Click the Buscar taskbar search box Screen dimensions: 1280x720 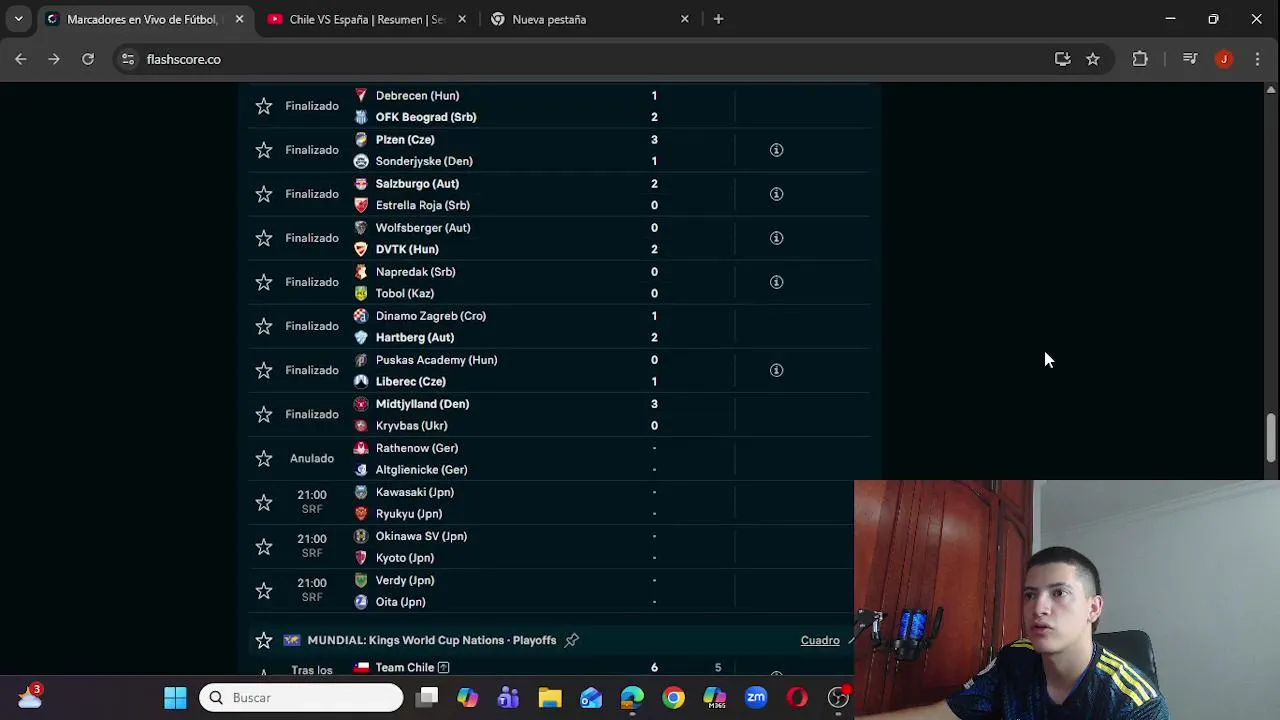pos(301,697)
